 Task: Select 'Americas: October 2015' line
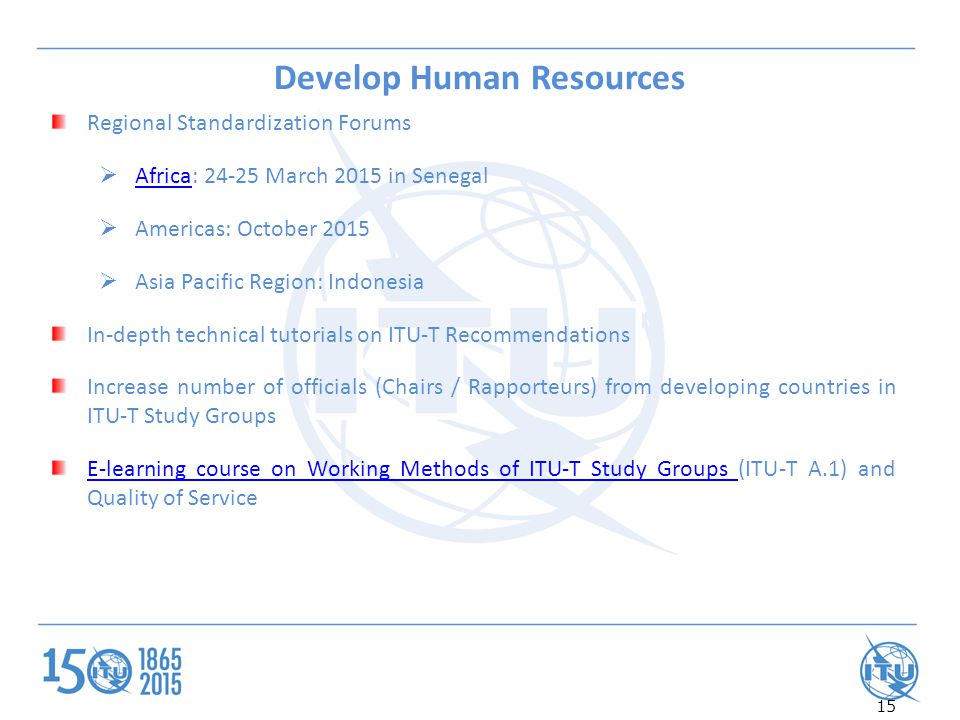252,229
